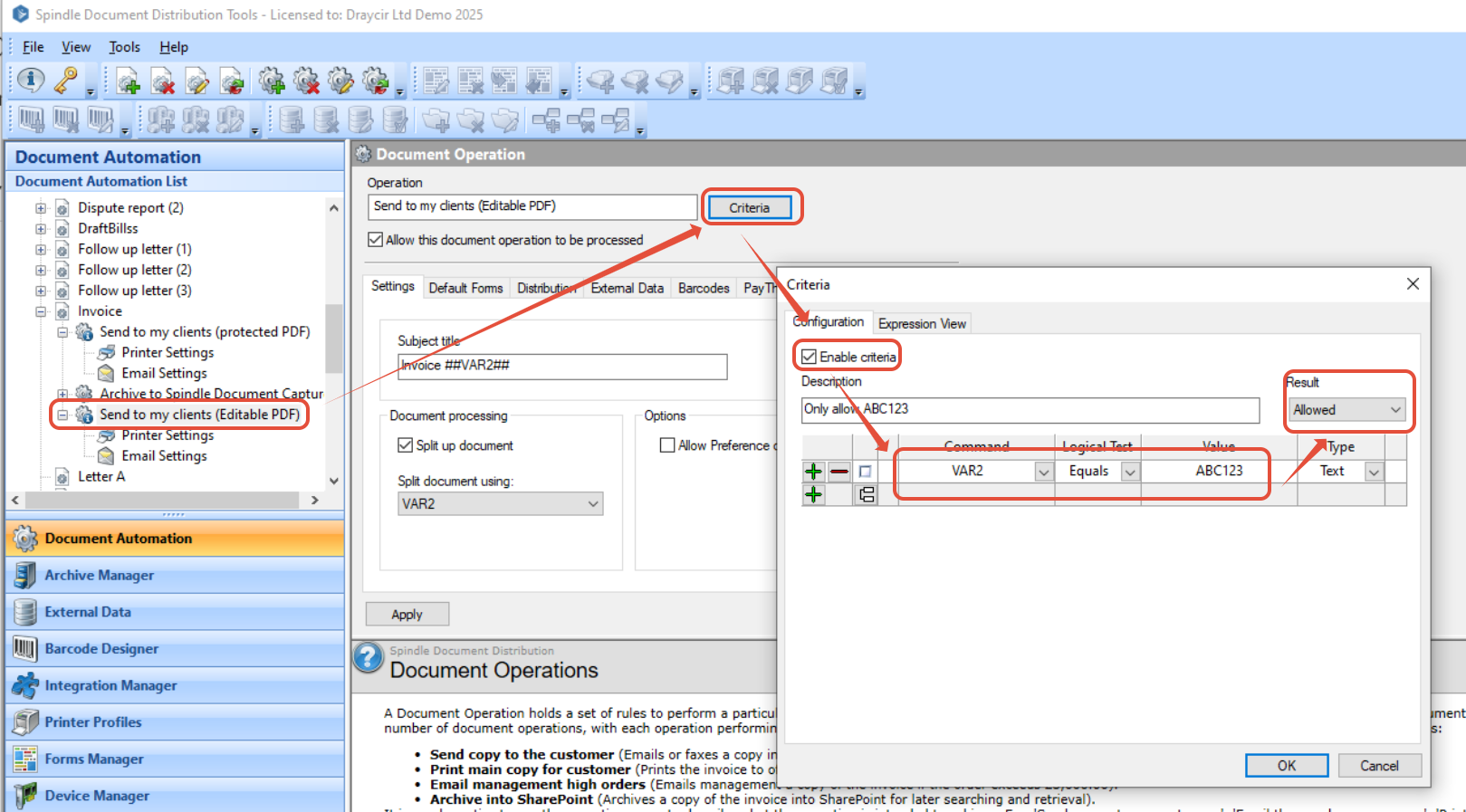Click the edit document pencil icon
The width and height of the screenshot is (1466, 812).
click(196, 81)
